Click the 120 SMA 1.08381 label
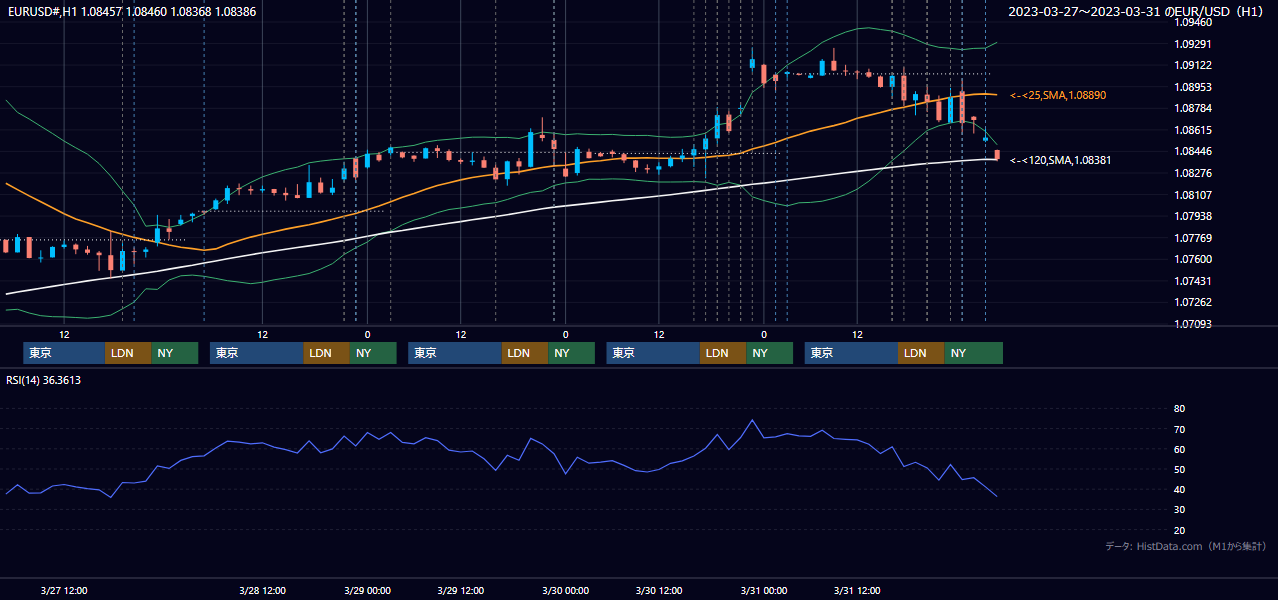Screen dimensions: 1278x600 [1061, 160]
